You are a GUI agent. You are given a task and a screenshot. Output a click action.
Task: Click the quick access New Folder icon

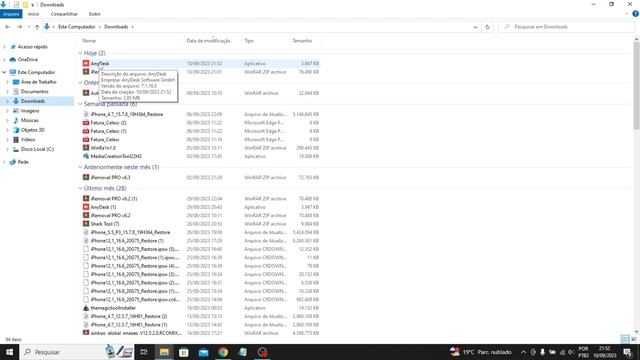click(x=25, y=4)
